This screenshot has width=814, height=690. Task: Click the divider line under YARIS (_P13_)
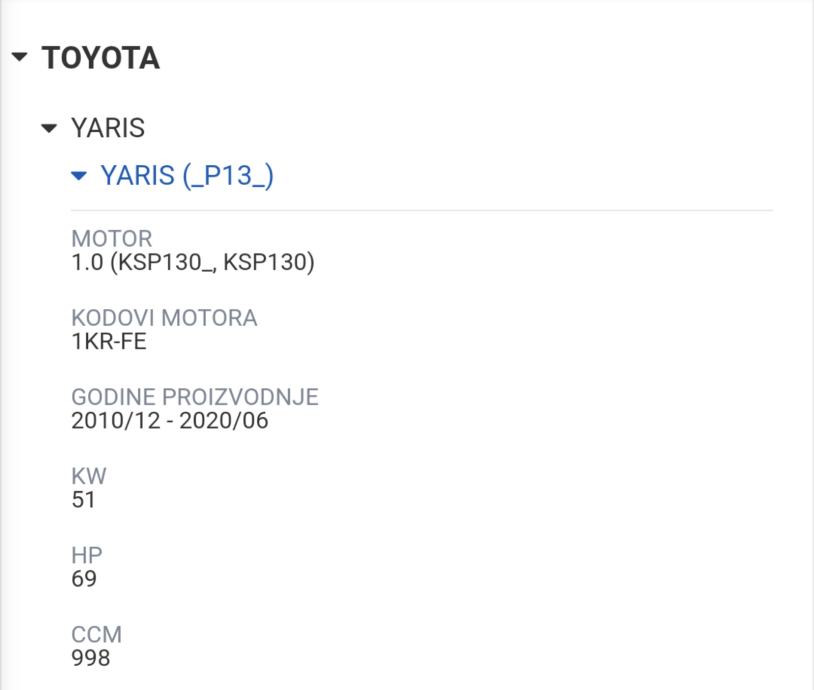tap(421, 211)
